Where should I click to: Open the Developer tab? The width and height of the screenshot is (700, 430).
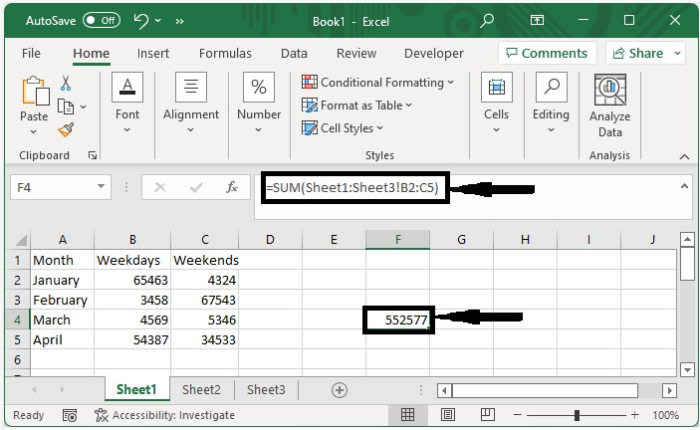click(x=433, y=54)
